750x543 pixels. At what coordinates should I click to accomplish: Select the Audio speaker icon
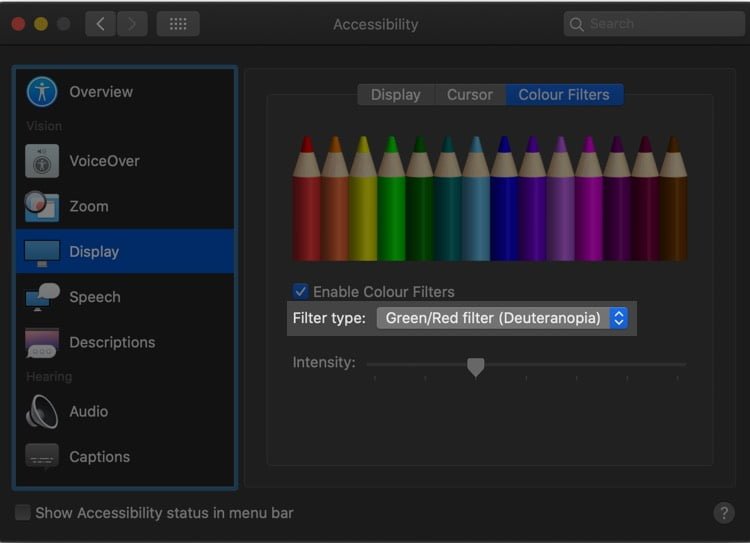tap(42, 411)
